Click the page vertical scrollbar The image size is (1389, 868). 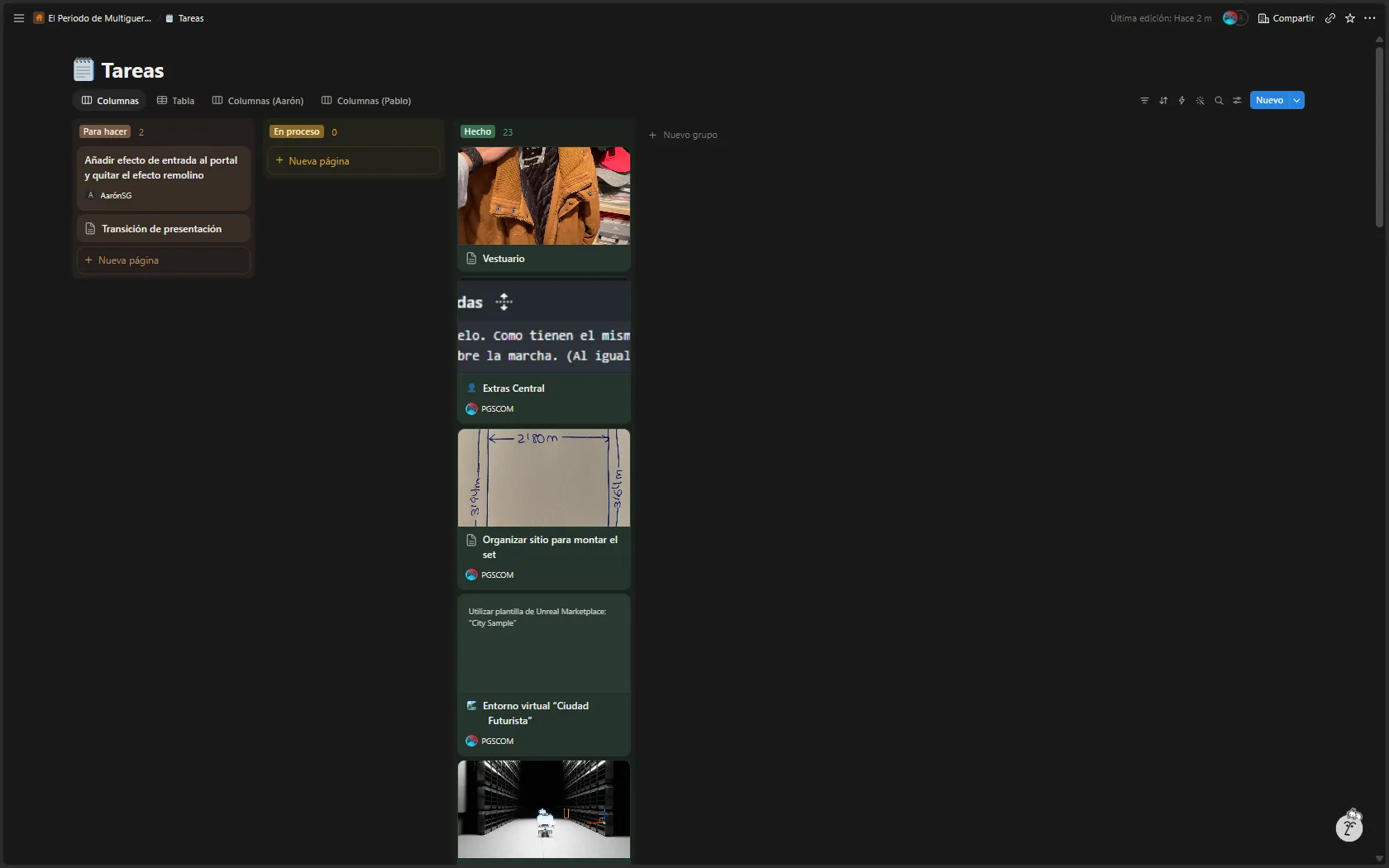click(1379, 136)
